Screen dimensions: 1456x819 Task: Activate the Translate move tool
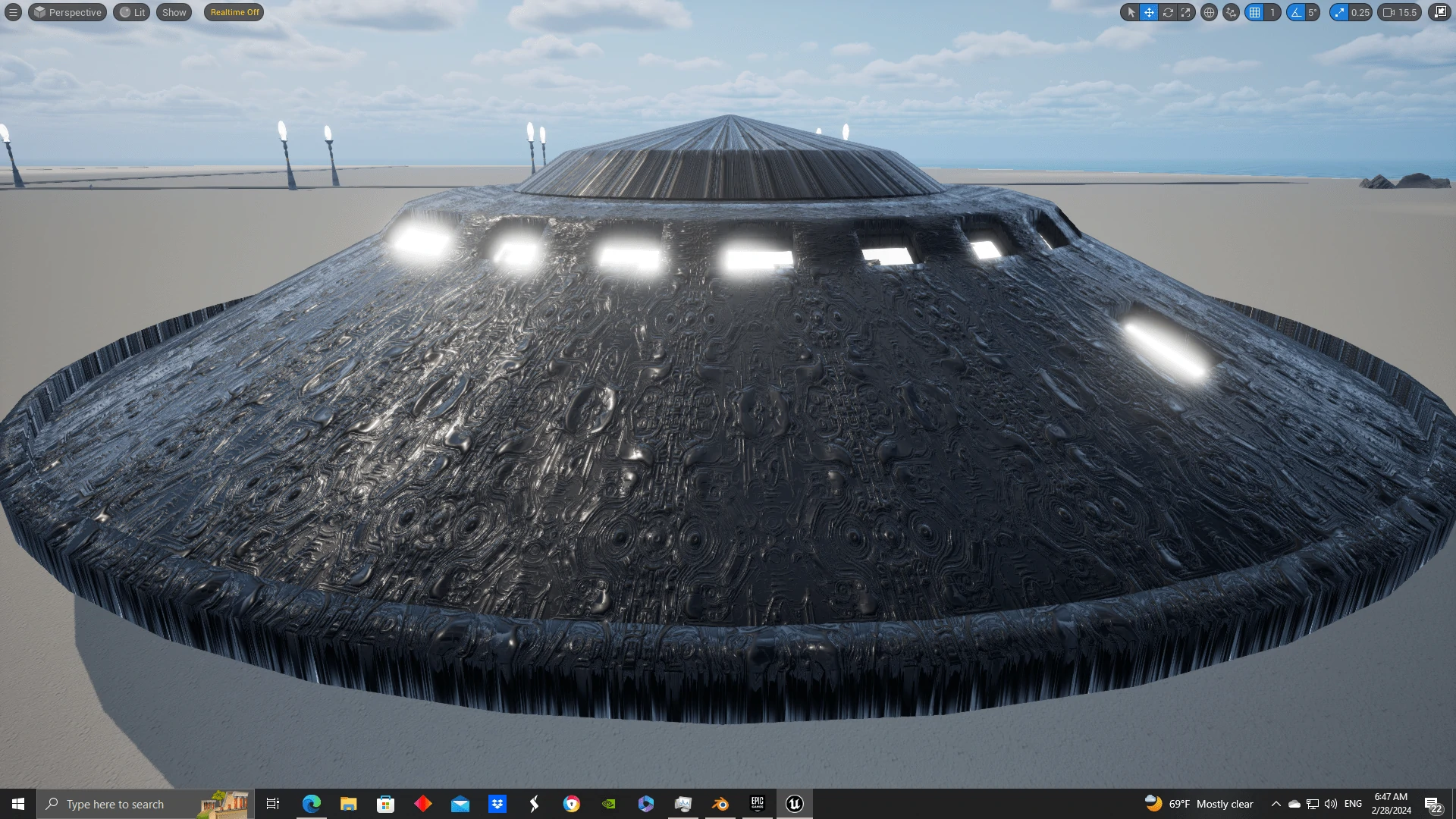tap(1149, 12)
